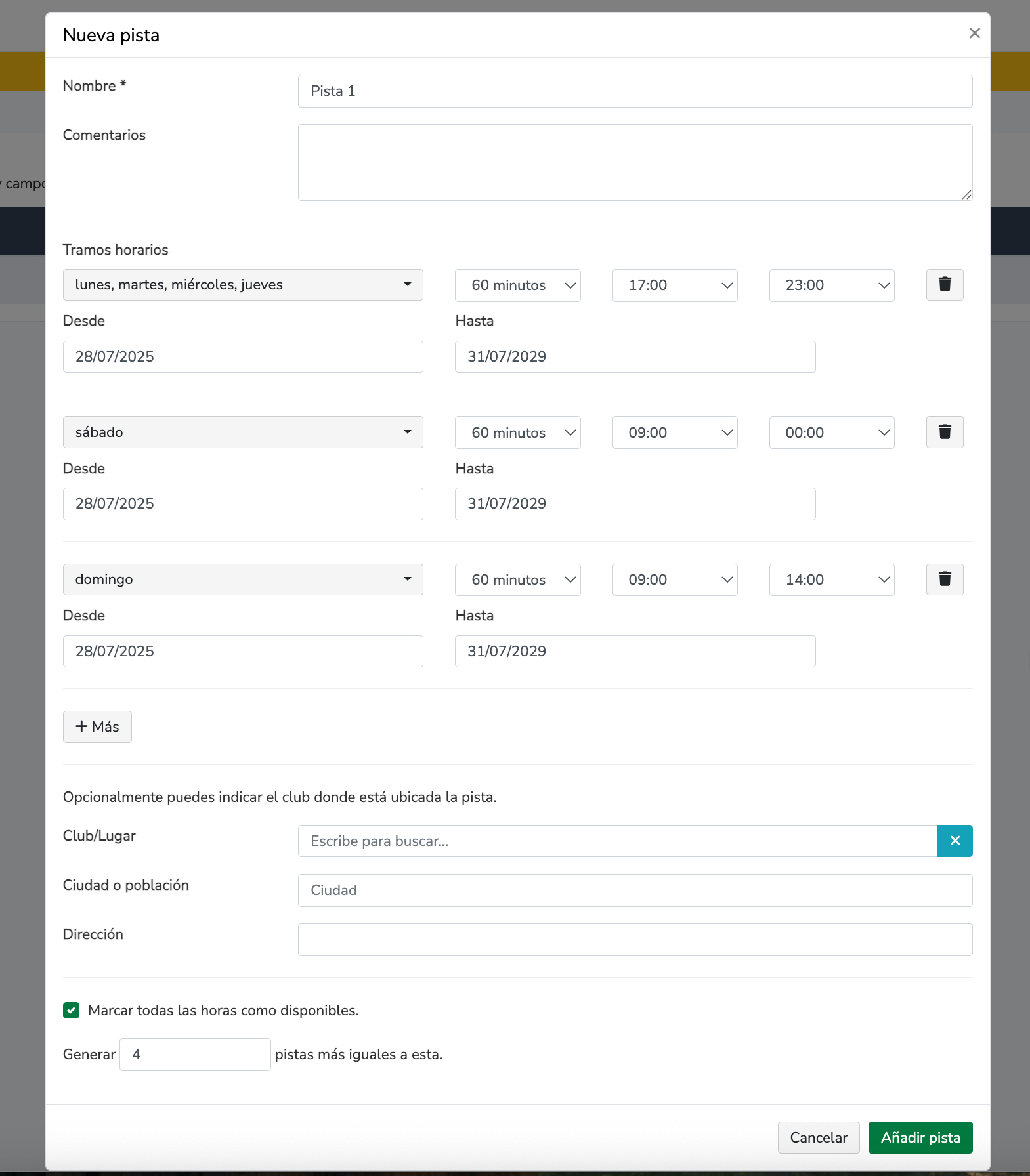The image size is (1030, 1176).
Task: Change the 23:00 end time dropdown
Action: pyautogui.click(x=831, y=285)
